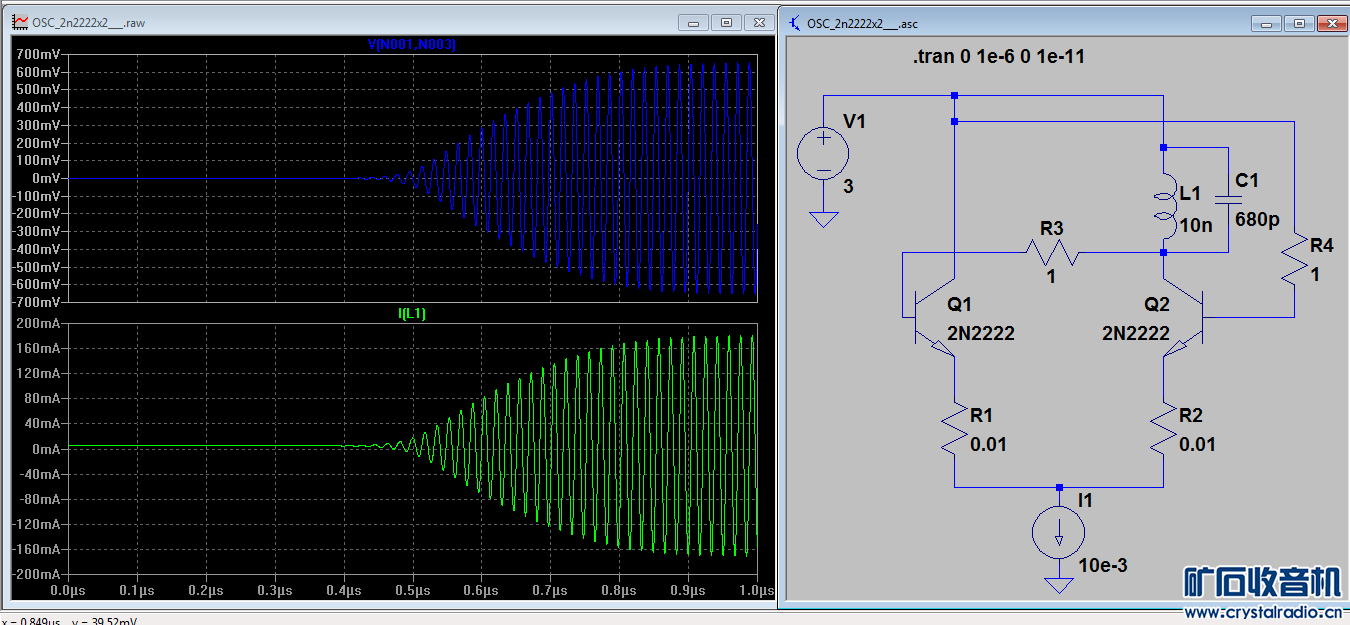Click the I(L1) trace label
Screen dimensions: 1350x625
(412, 314)
